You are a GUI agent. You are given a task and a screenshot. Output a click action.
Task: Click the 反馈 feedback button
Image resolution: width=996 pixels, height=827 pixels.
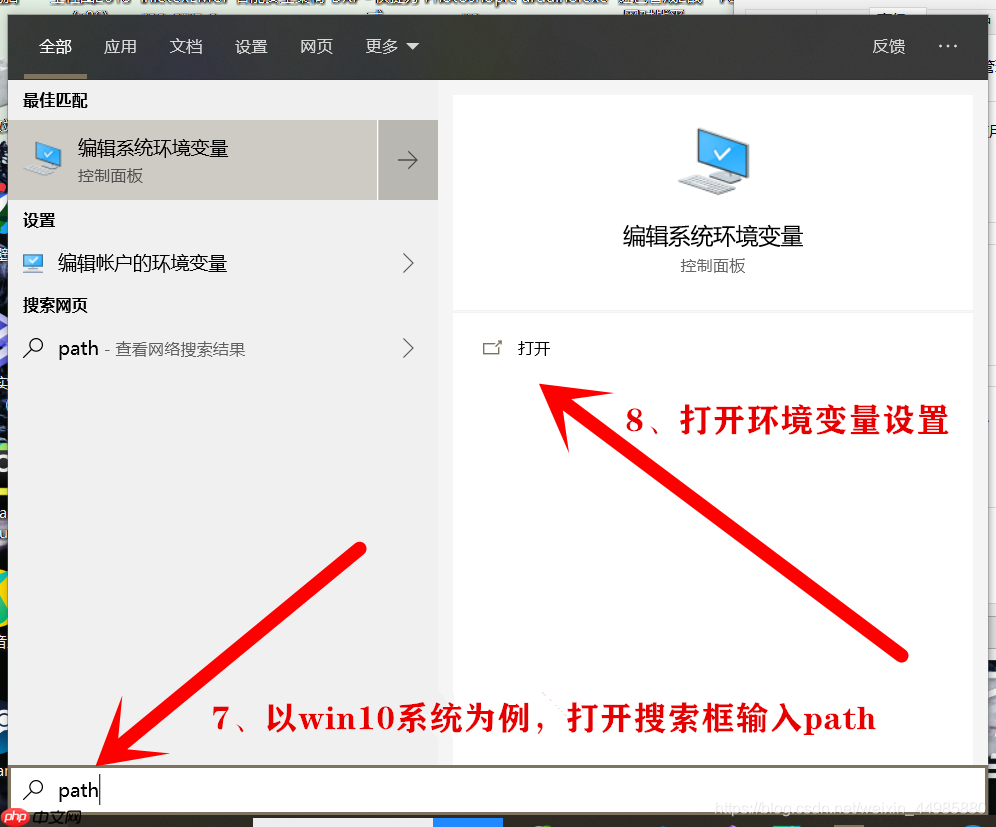(x=888, y=46)
